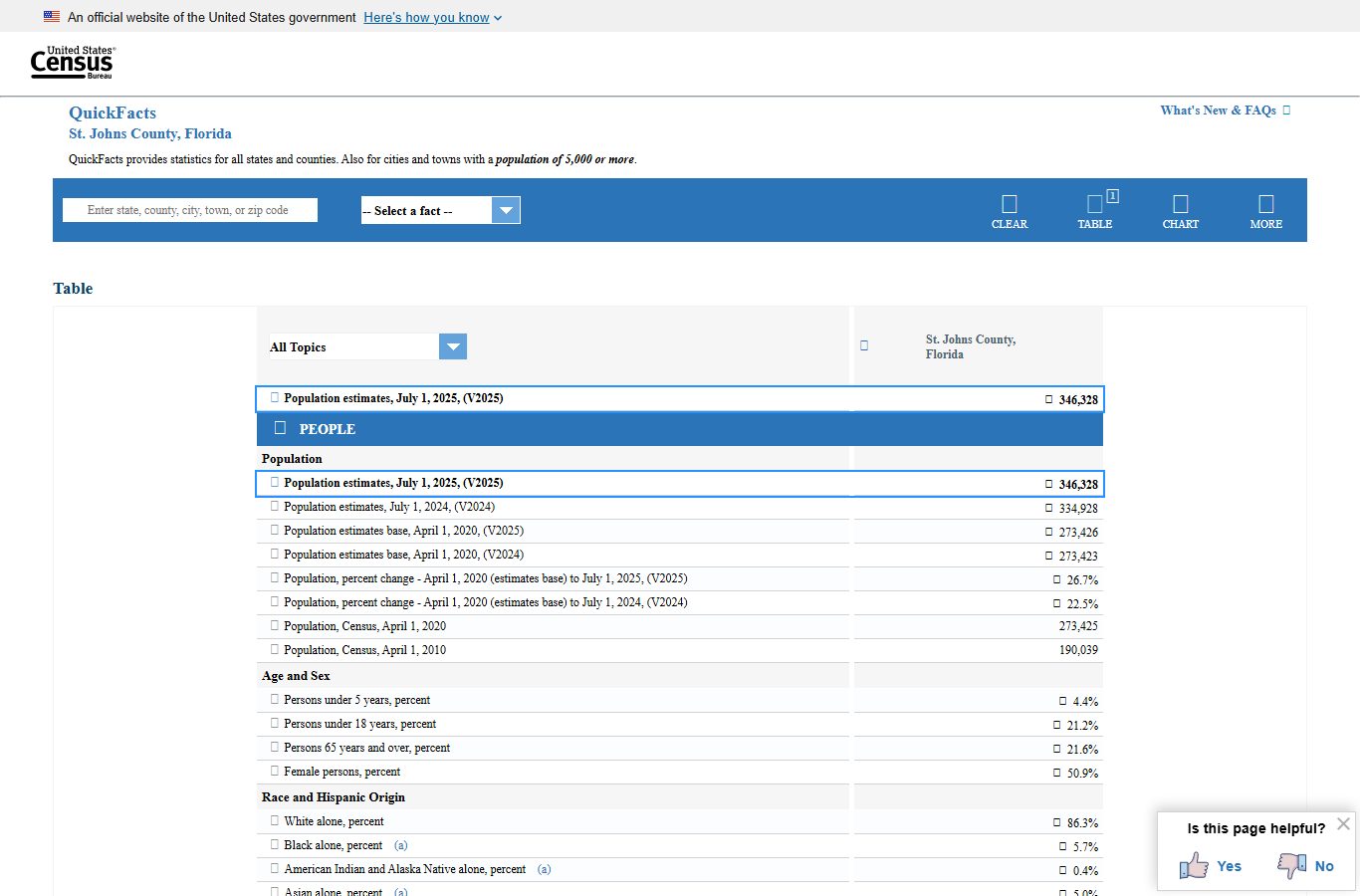Click the info icon beside Population, Census, April 1, 2020

pyautogui.click(x=275, y=625)
